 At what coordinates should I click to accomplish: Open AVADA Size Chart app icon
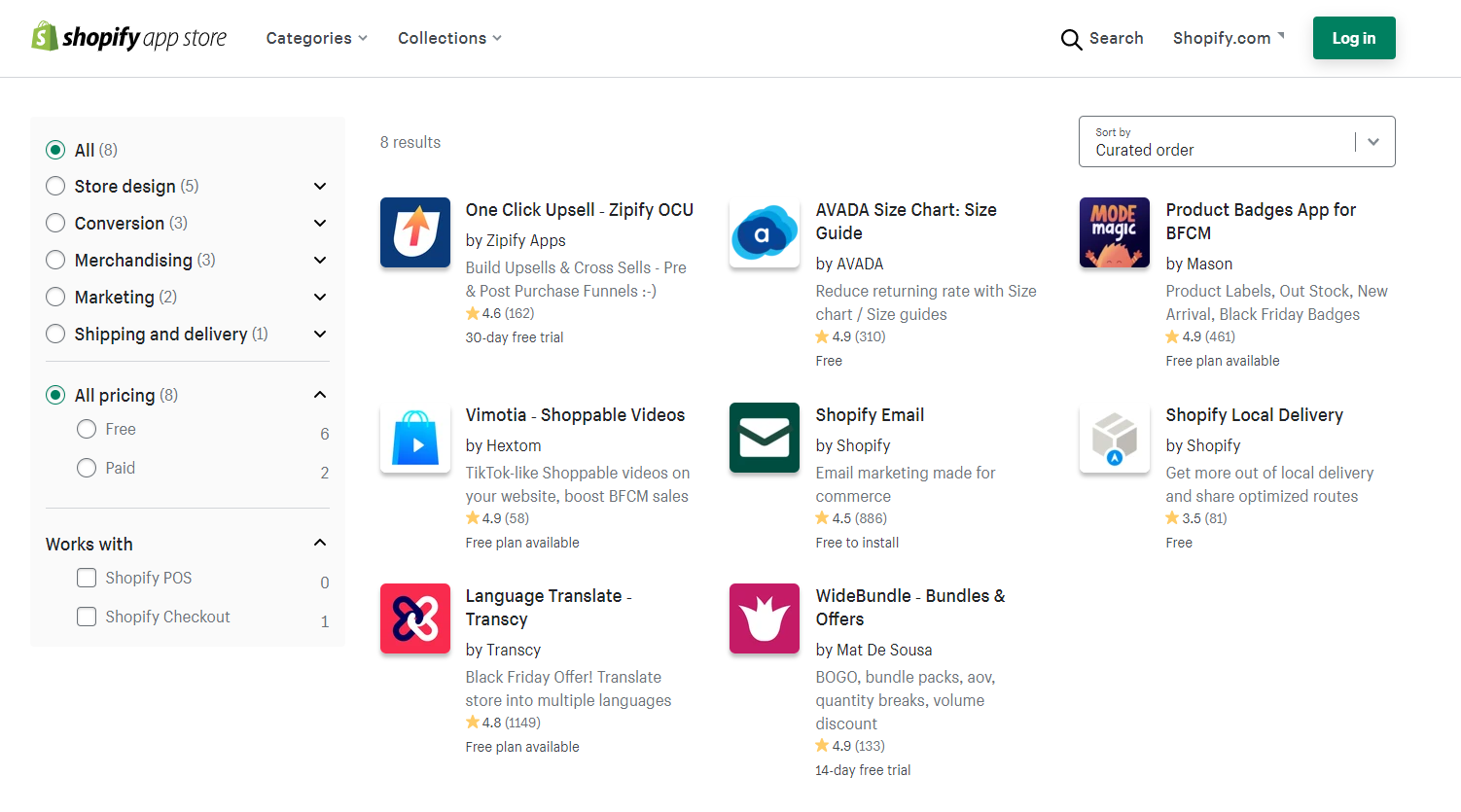click(x=765, y=232)
